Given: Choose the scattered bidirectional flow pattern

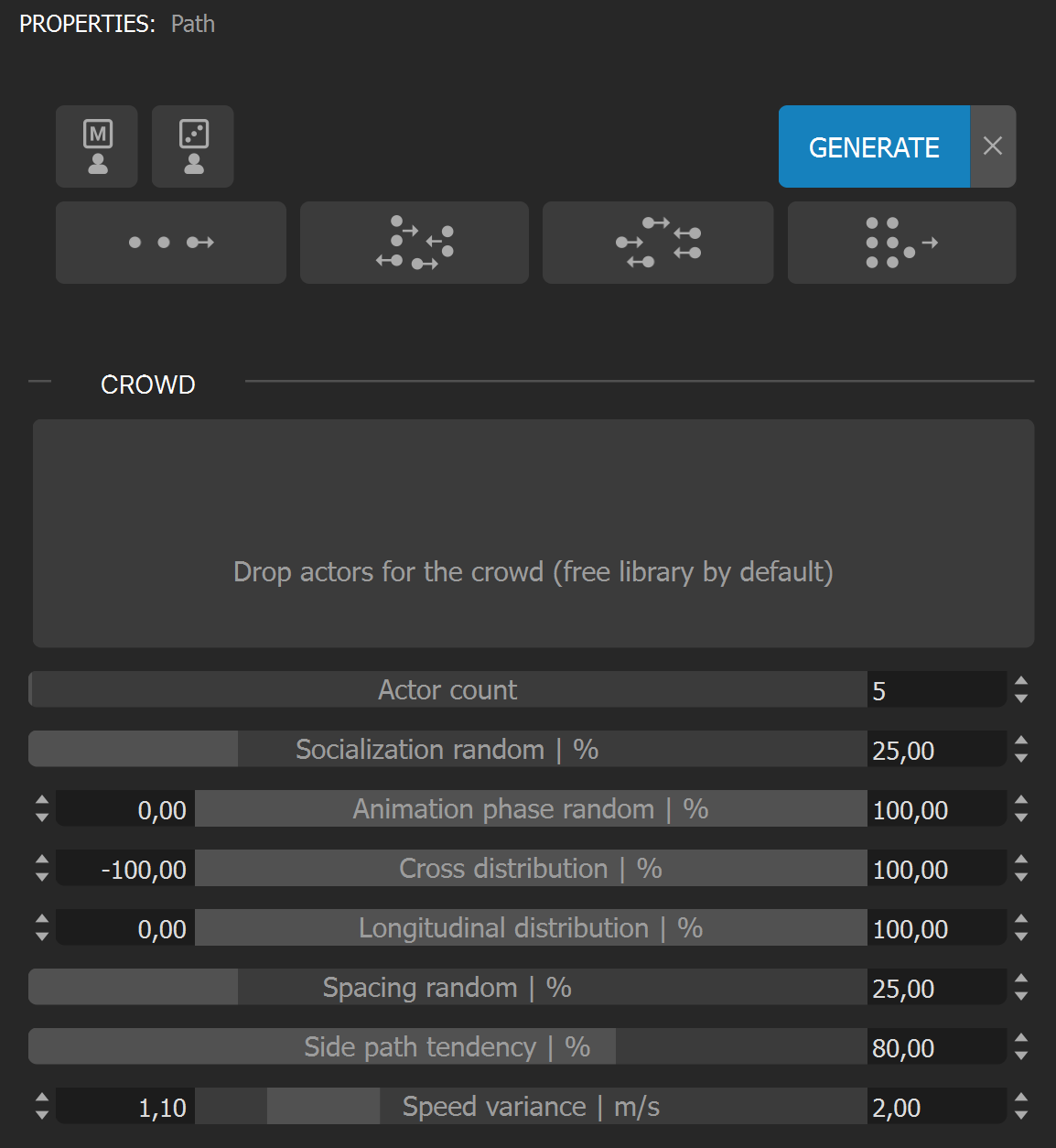Looking at the screenshot, I should (415, 243).
